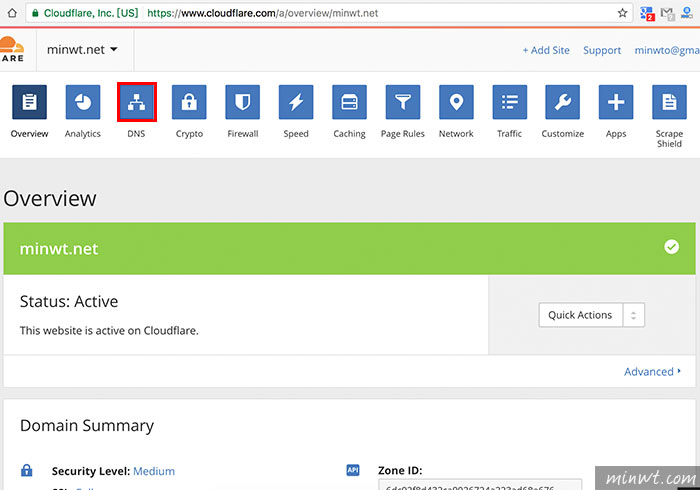Open the Firewall shield icon
The height and width of the screenshot is (490, 700).
(x=242, y=102)
